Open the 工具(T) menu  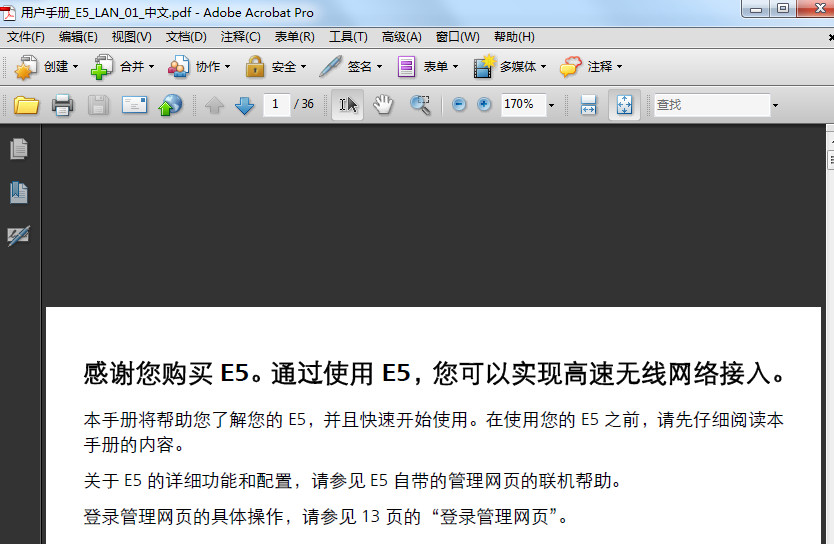pos(348,37)
